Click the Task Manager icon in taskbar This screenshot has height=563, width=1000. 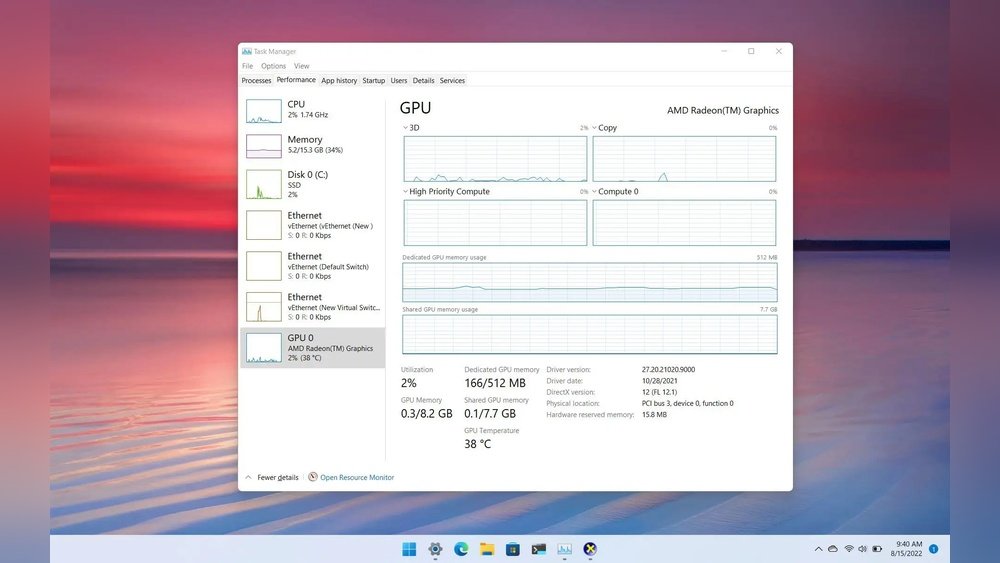[x=565, y=549]
